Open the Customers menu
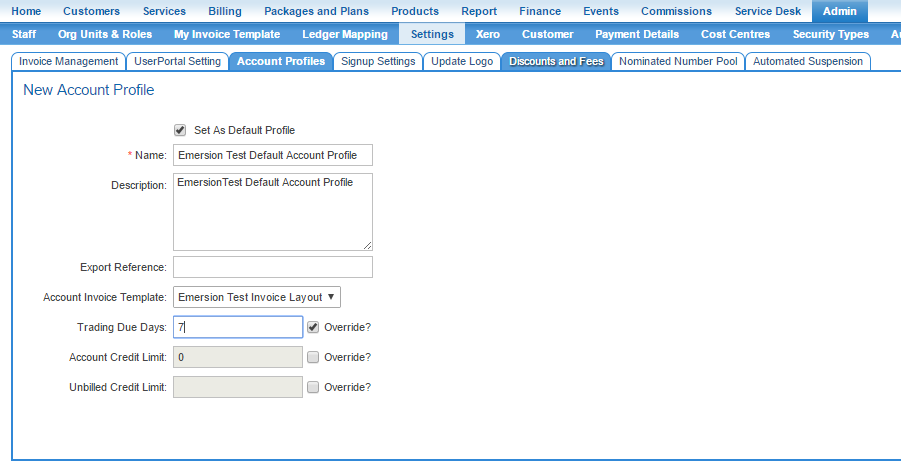 tap(91, 11)
